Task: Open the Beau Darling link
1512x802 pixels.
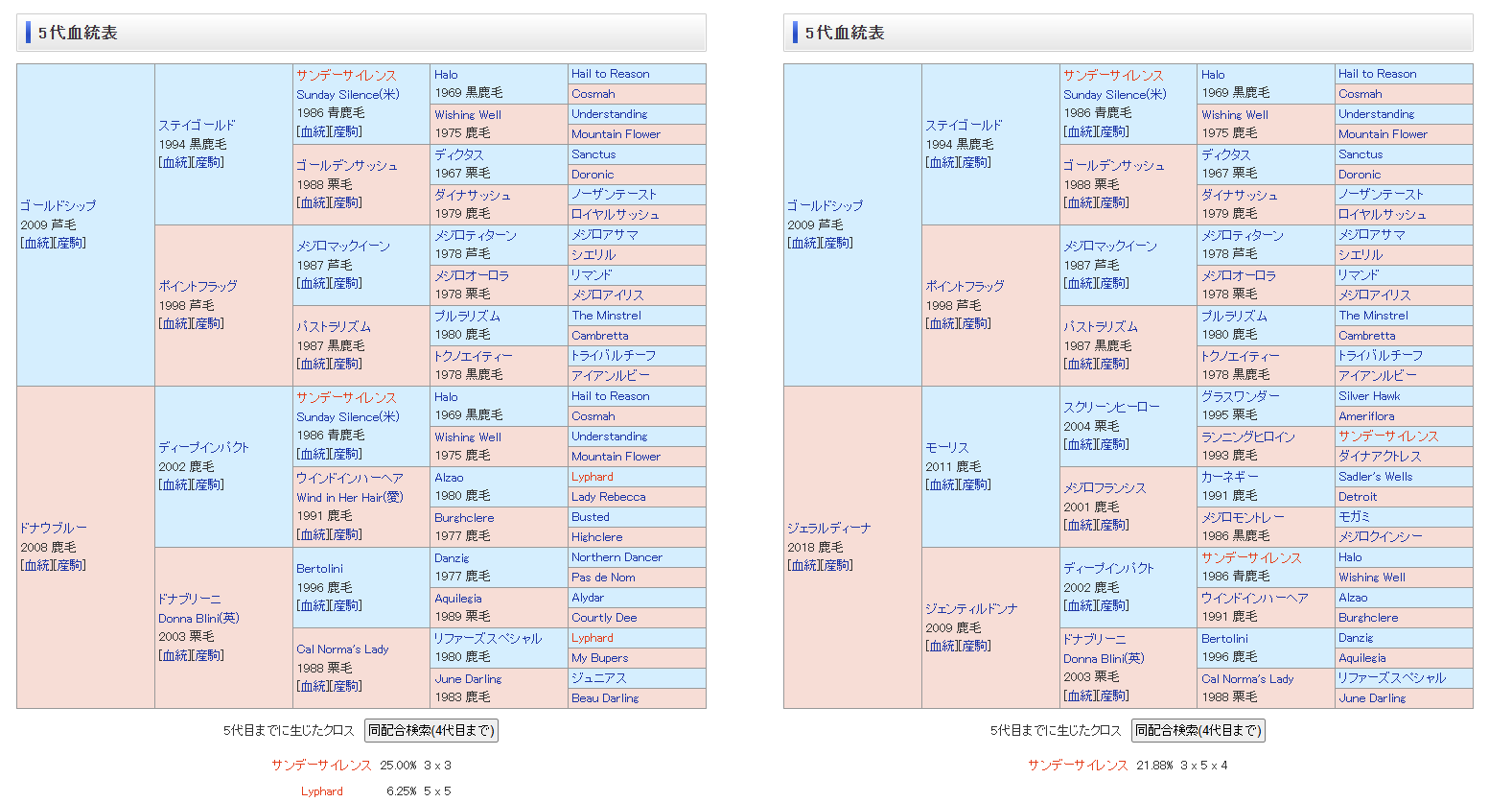Action: pyautogui.click(x=605, y=698)
